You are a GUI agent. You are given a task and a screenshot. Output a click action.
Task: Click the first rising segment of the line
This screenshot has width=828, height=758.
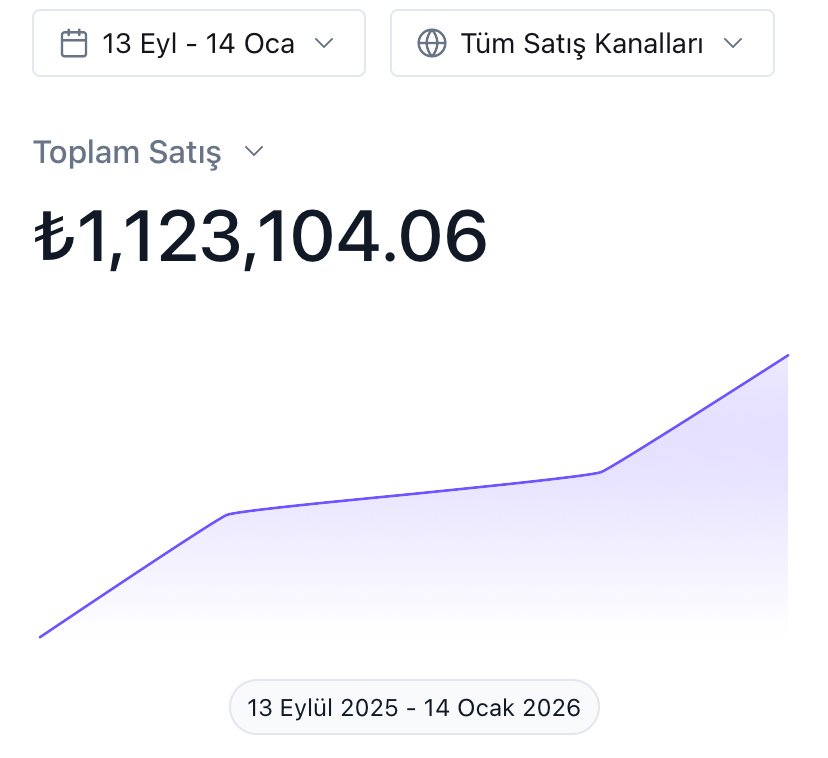(x=135, y=575)
